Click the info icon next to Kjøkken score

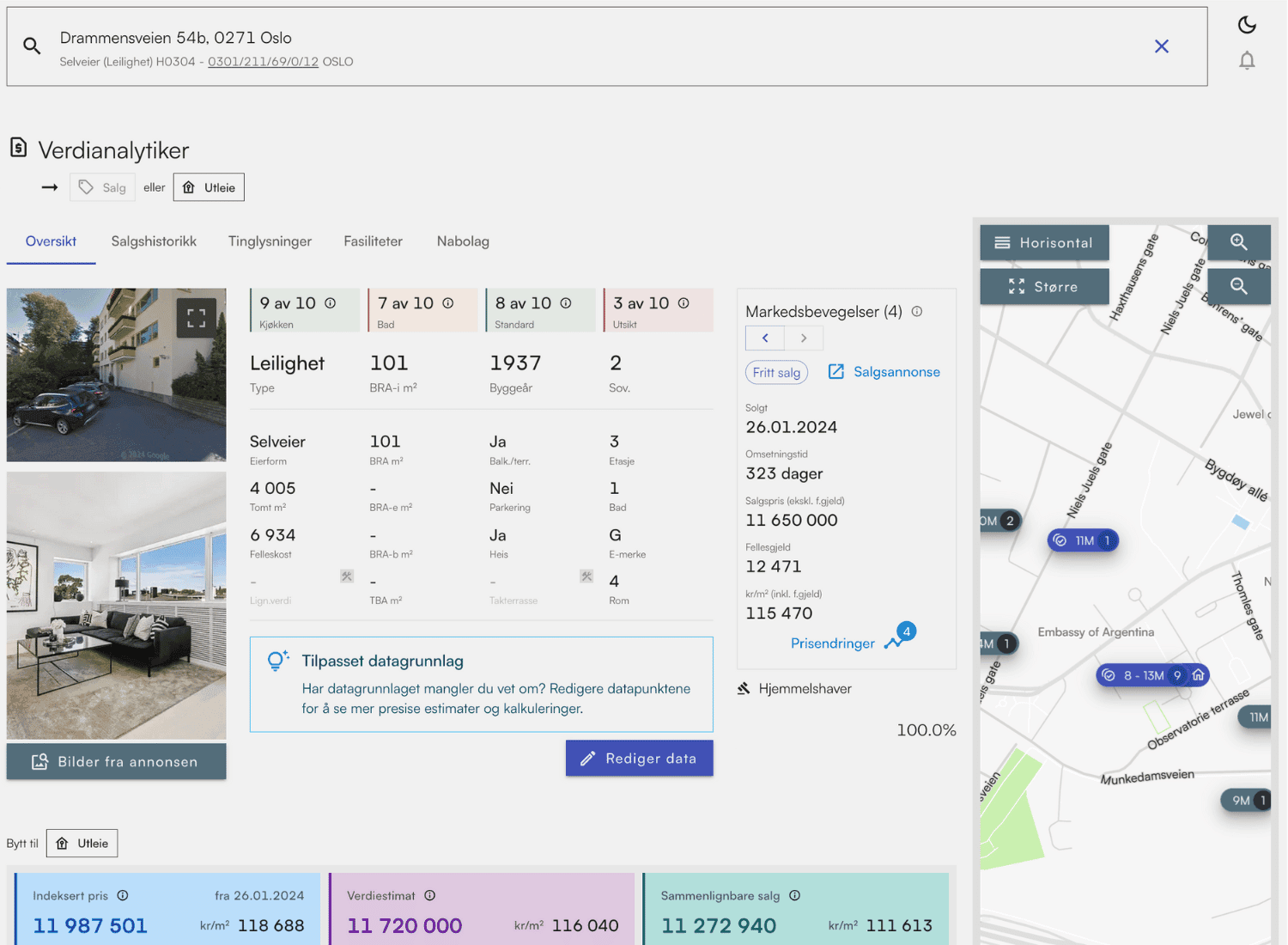[331, 303]
